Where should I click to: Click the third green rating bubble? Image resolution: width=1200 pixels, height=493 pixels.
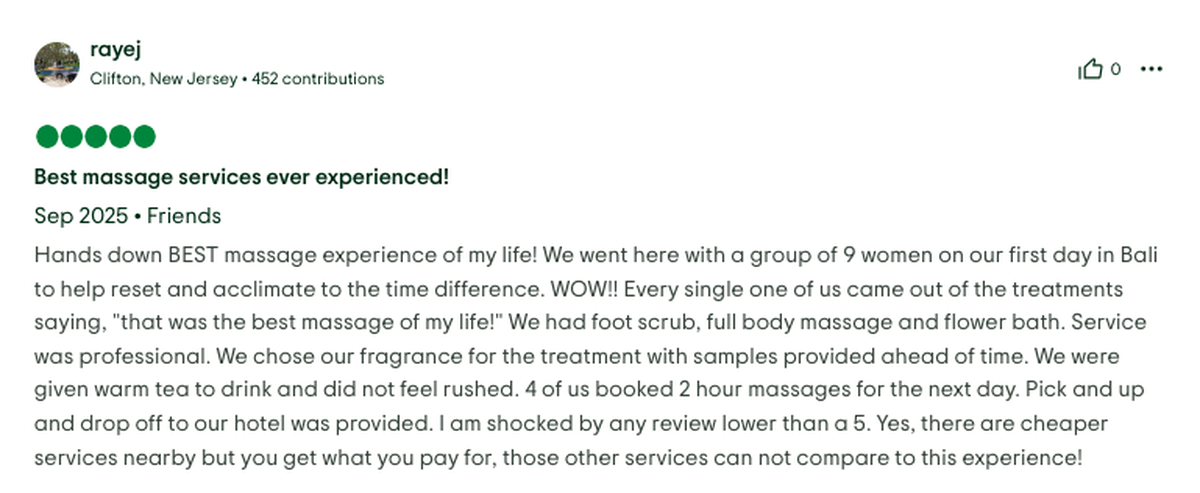click(x=96, y=136)
